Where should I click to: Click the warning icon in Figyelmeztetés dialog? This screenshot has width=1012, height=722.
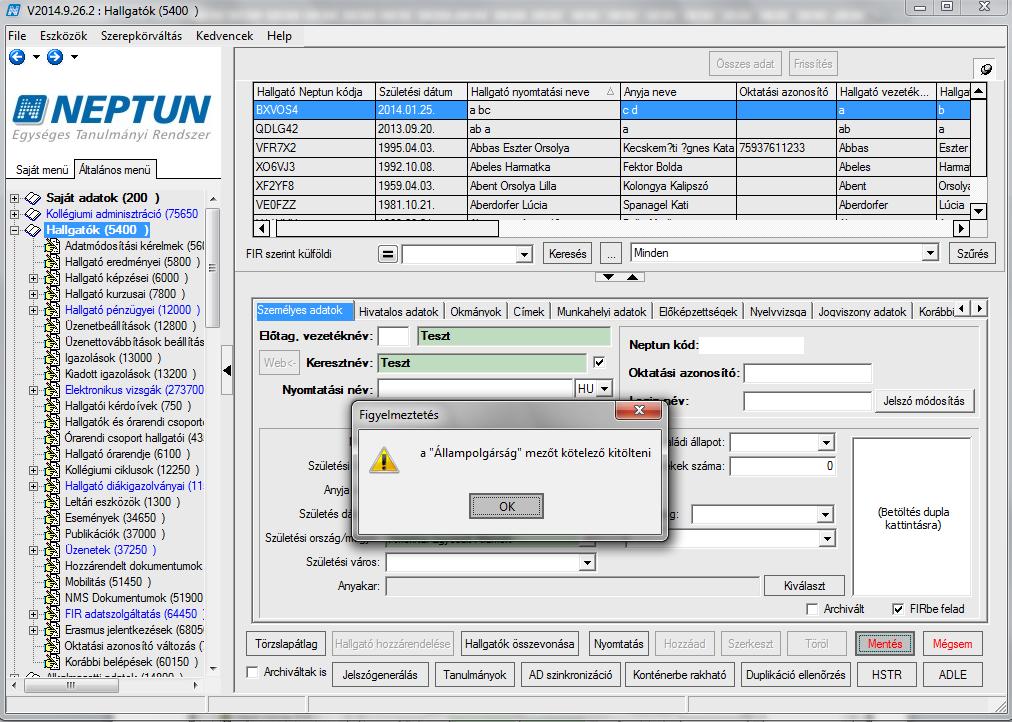tap(383, 460)
